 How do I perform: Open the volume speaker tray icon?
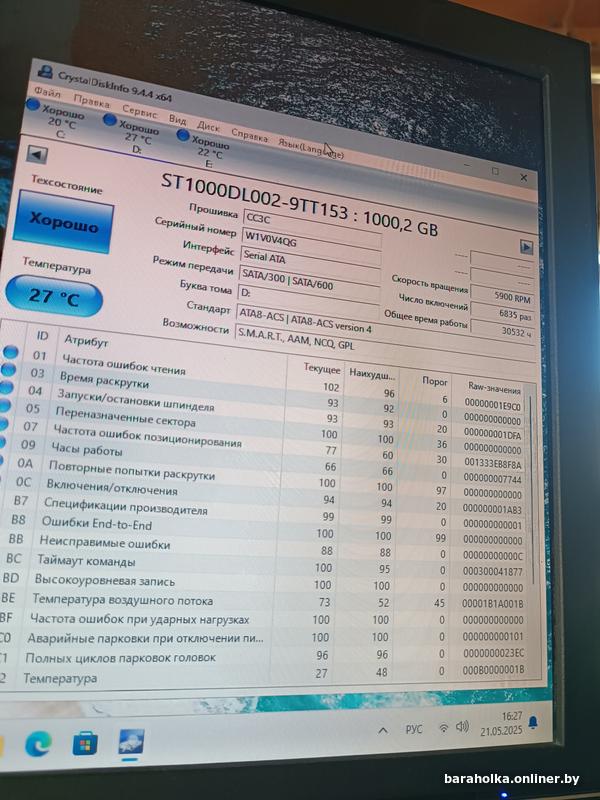462,726
